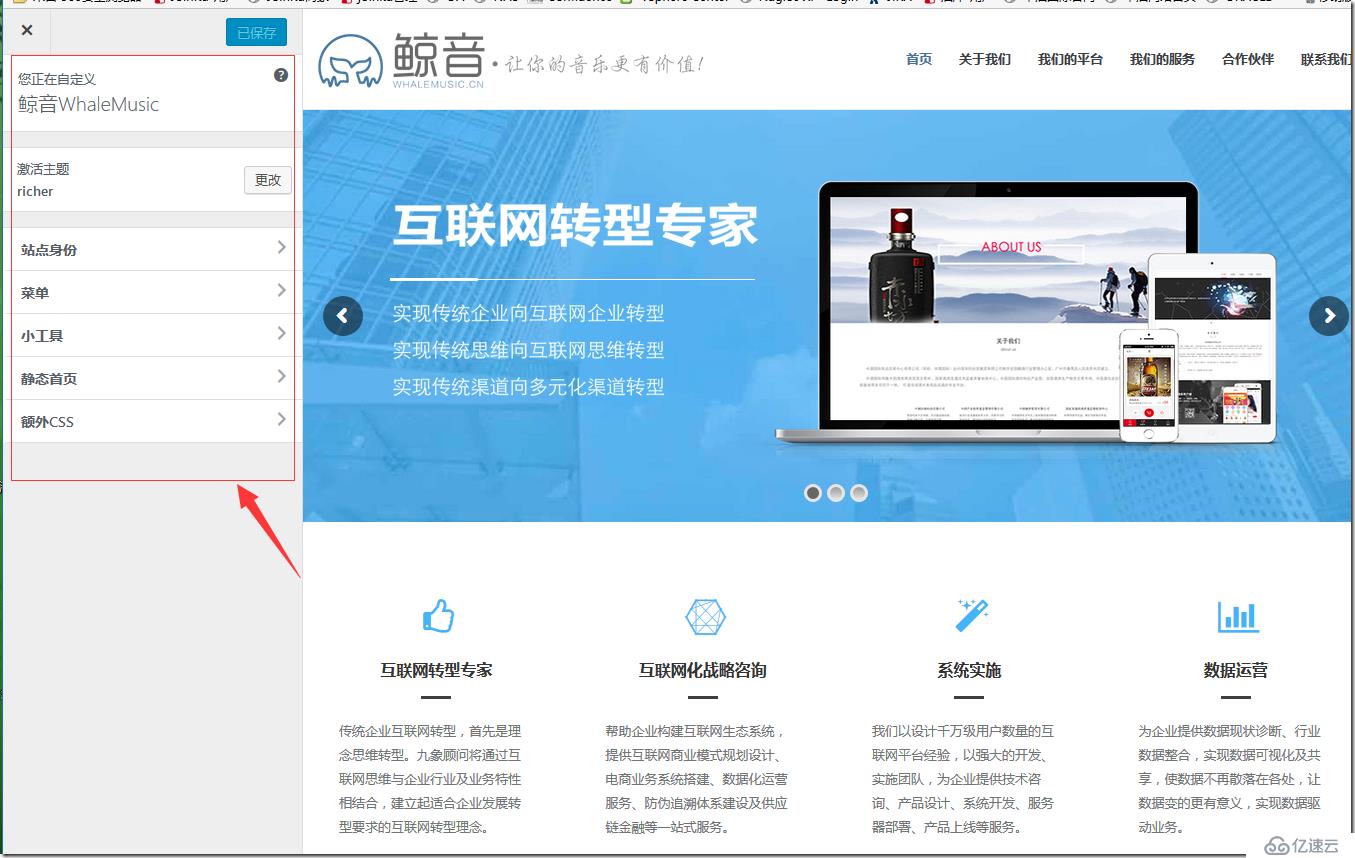Image resolution: width=1355 pixels, height=858 pixels.
Task: Expand chevron next to 菜单
Action: pyautogui.click(x=281, y=291)
